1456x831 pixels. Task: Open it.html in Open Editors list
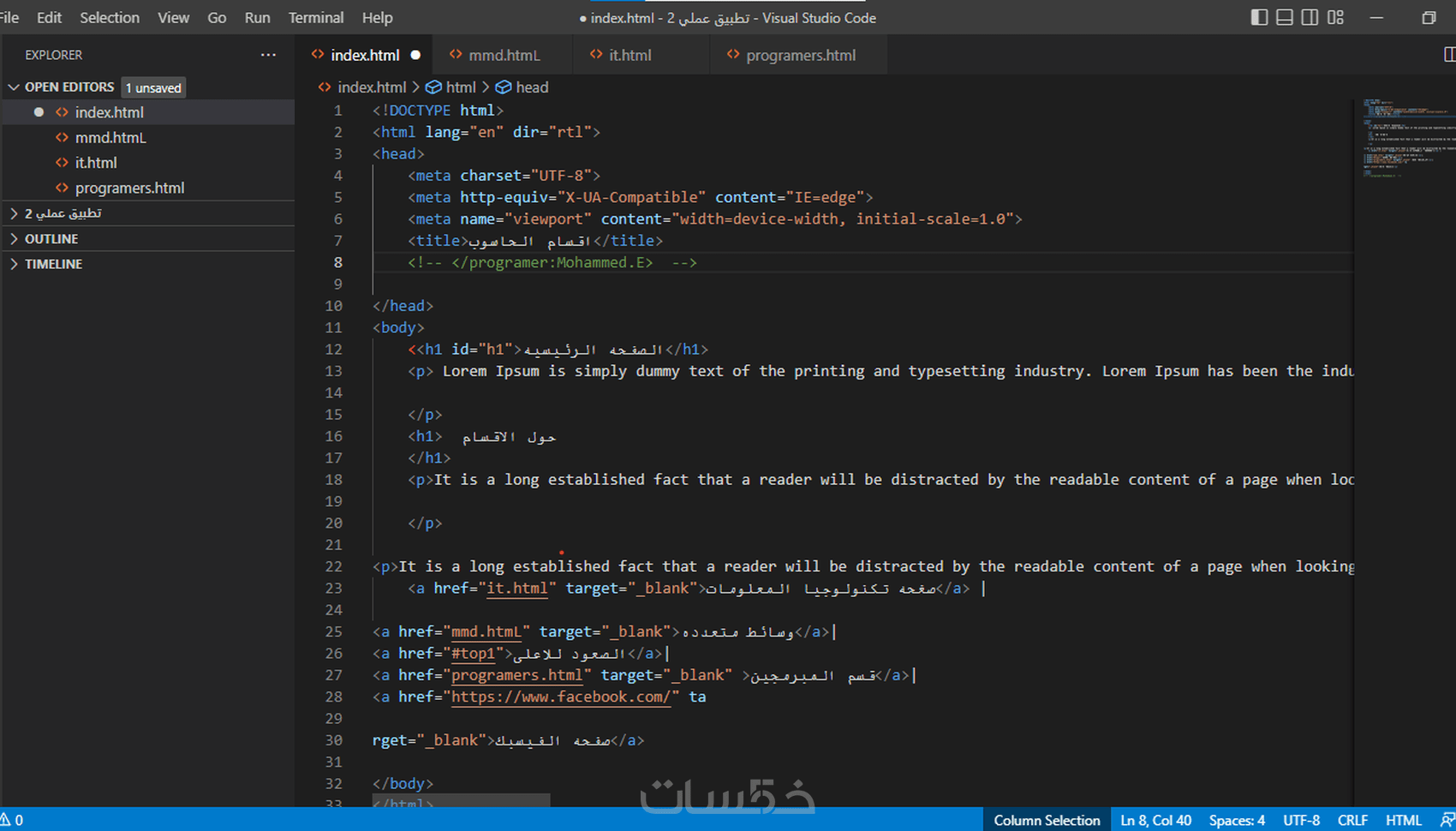tap(96, 163)
